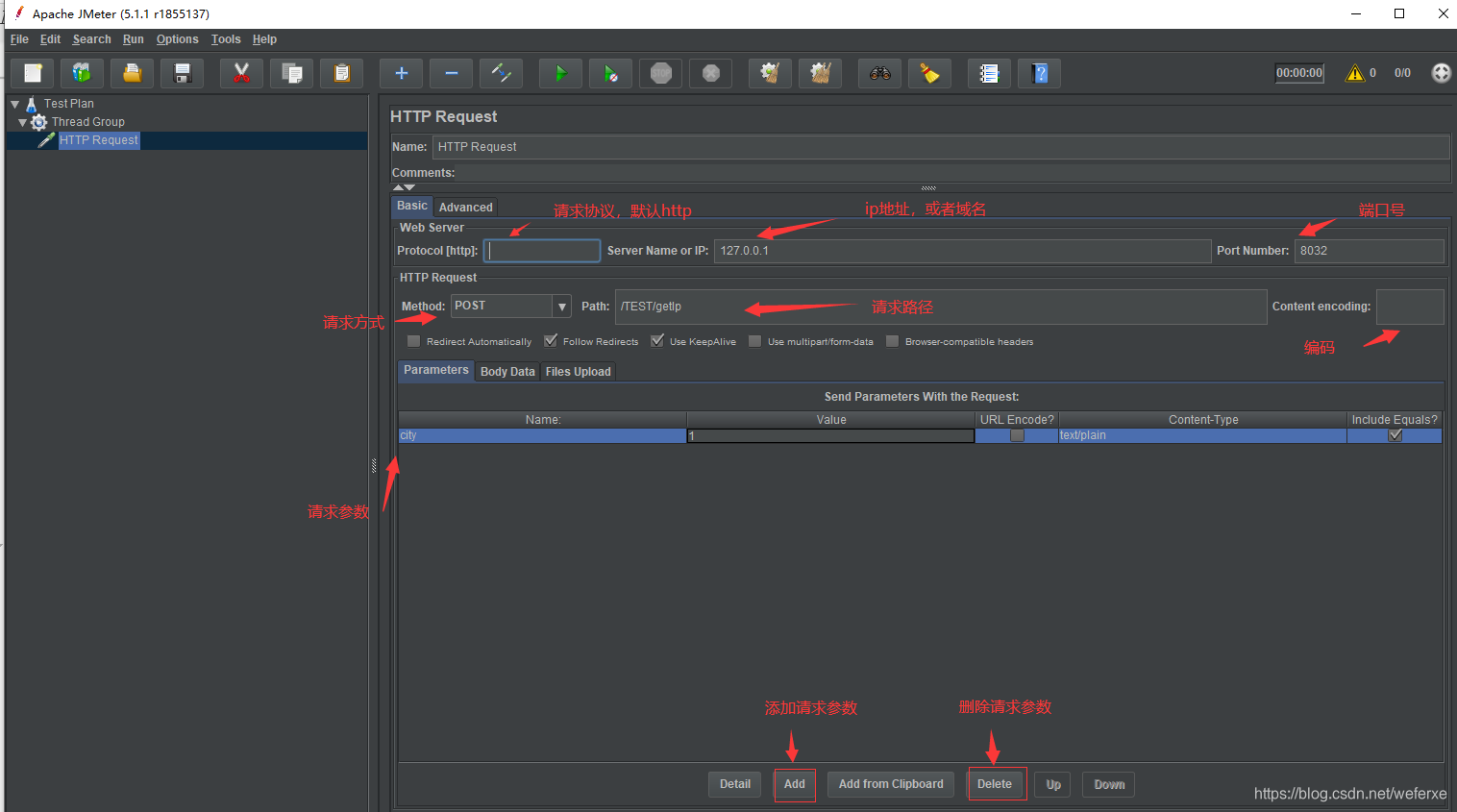Click the Paste clipboard icon

pyautogui.click(x=341, y=73)
